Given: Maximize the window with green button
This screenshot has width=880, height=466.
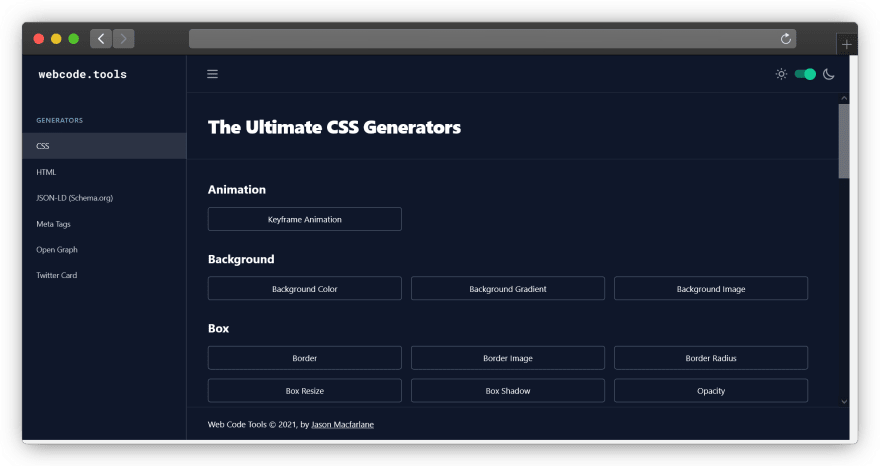Looking at the screenshot, I should [x=74, y=39].
